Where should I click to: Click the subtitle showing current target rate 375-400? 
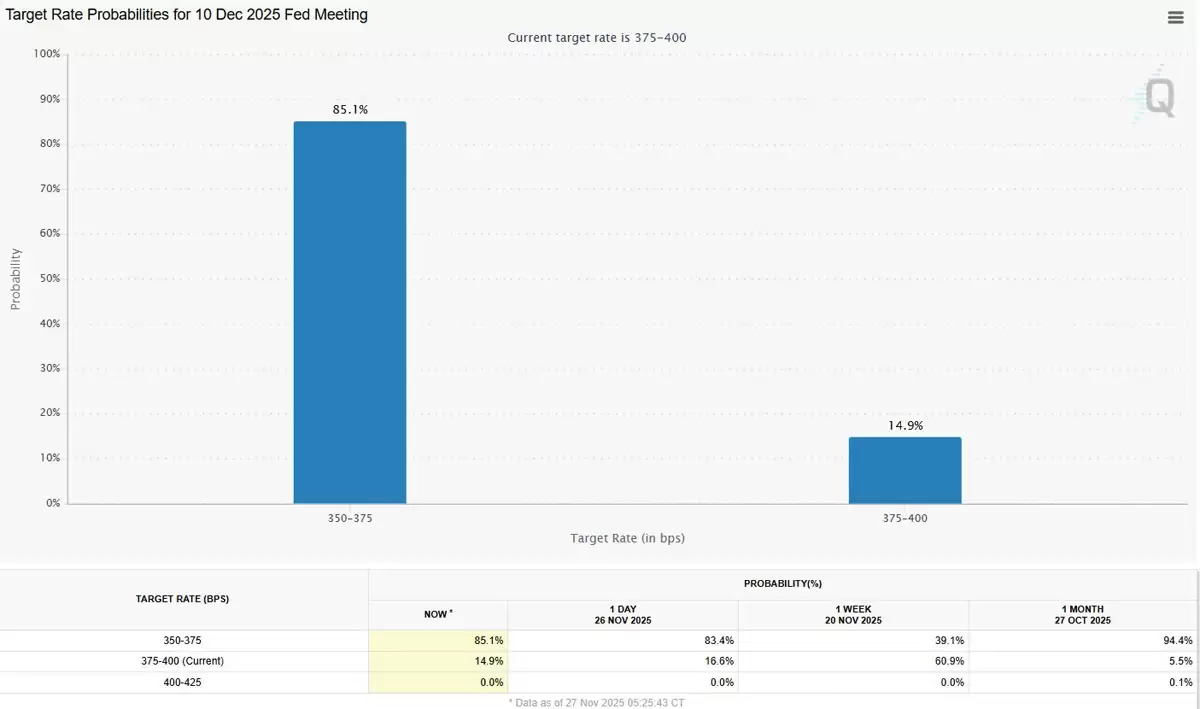coord(600,37)
